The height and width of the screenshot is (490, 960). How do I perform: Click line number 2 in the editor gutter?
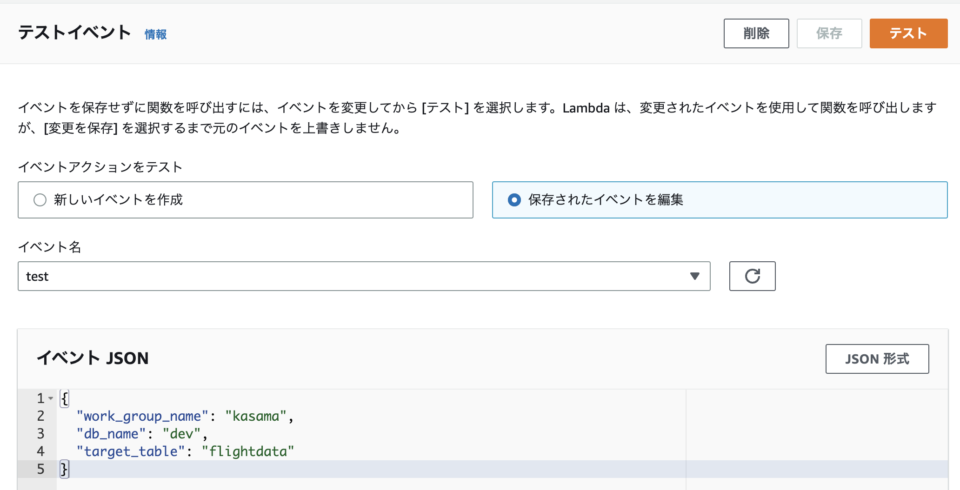[41, 415]
